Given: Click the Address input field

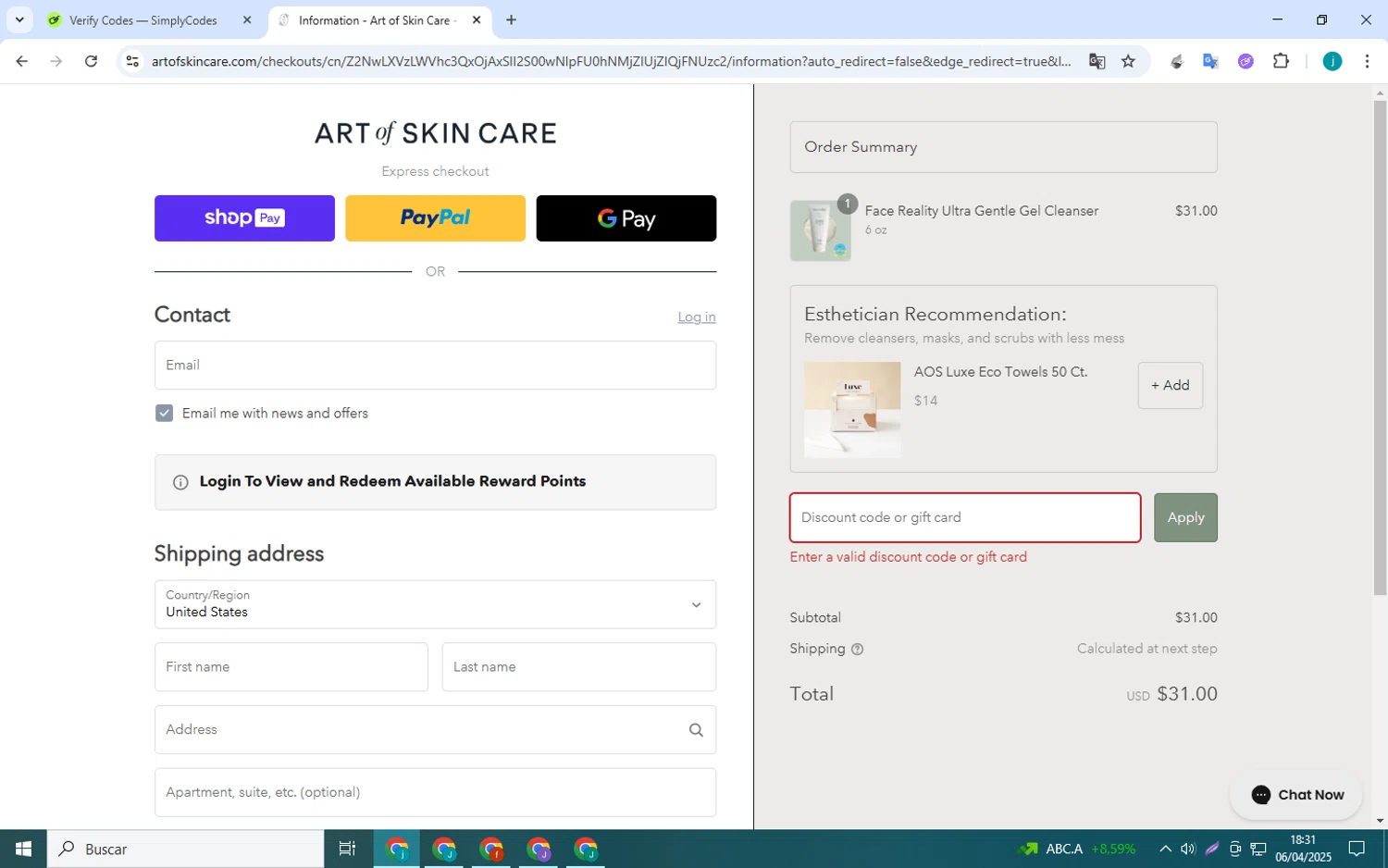Looking at the screenshot, I should coord(435,730).
